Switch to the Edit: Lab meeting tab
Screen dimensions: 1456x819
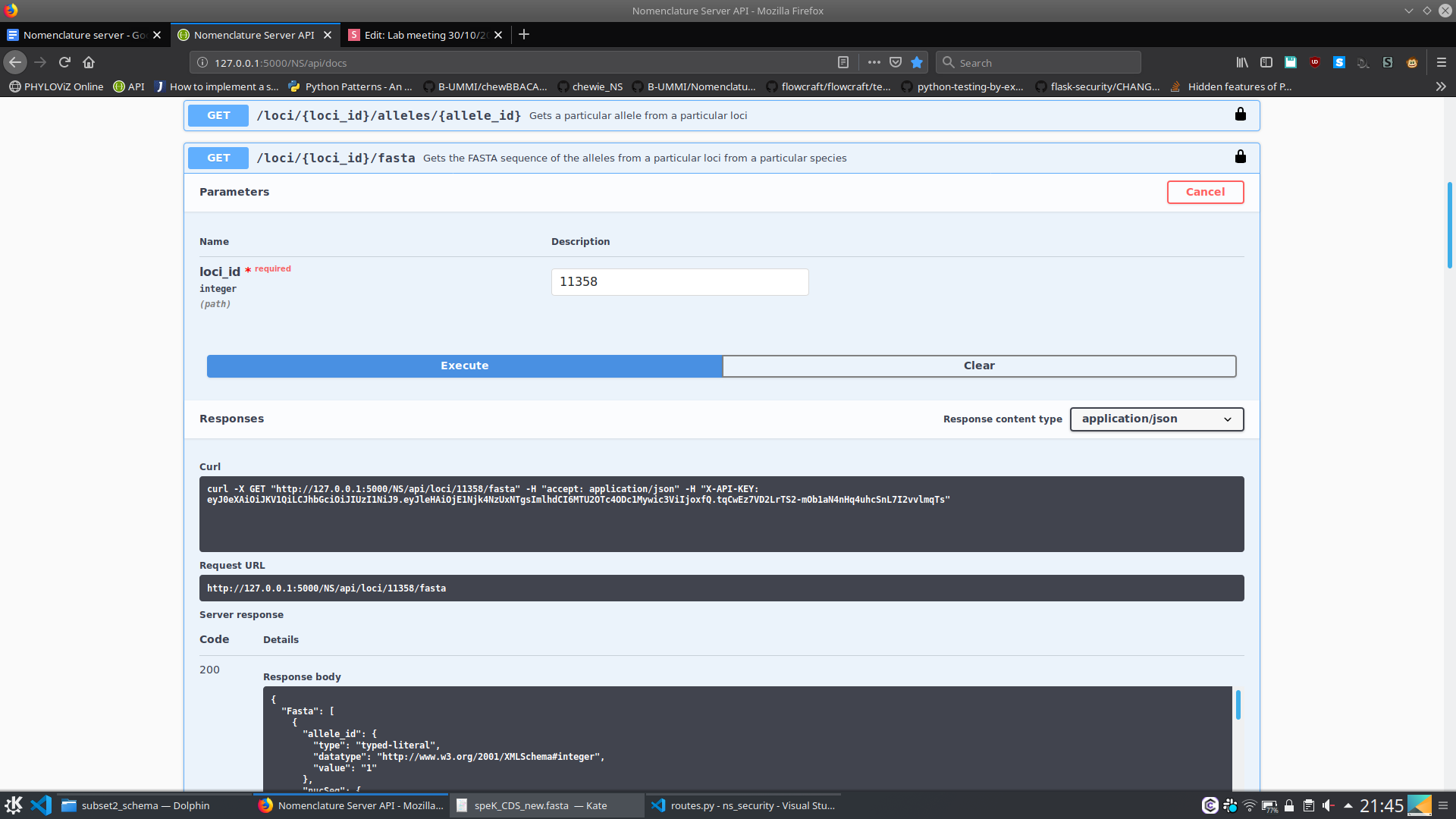[423, 35]
